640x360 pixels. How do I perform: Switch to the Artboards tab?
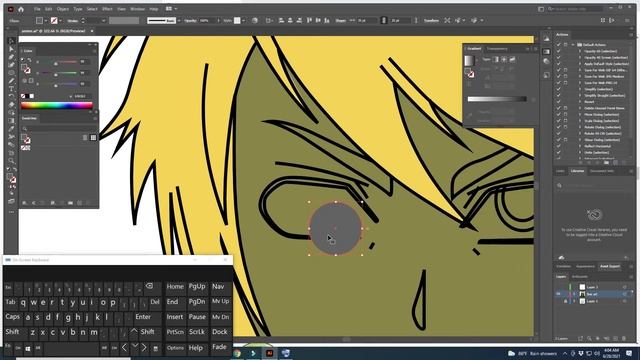580,277
